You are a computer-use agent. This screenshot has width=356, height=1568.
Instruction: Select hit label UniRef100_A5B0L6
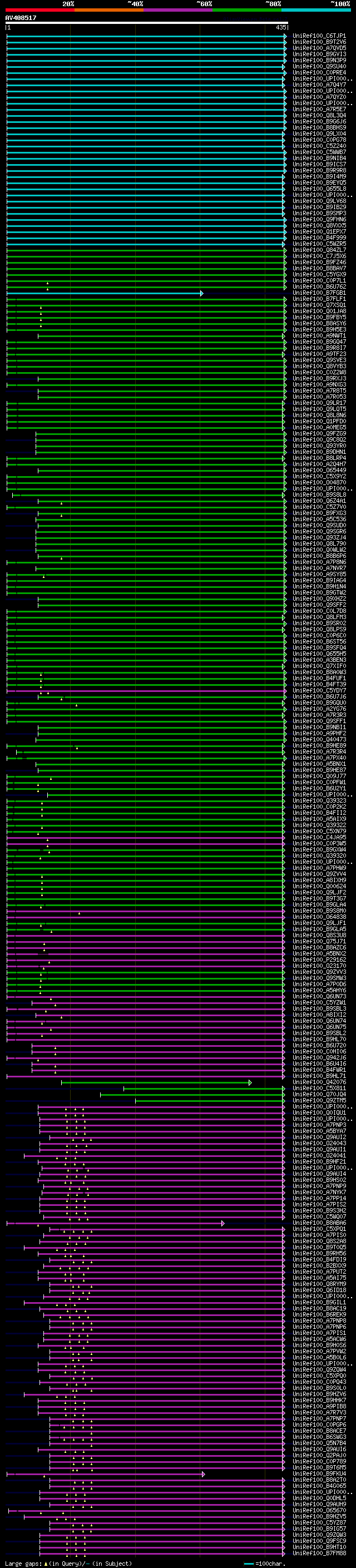click(319, 1357)
